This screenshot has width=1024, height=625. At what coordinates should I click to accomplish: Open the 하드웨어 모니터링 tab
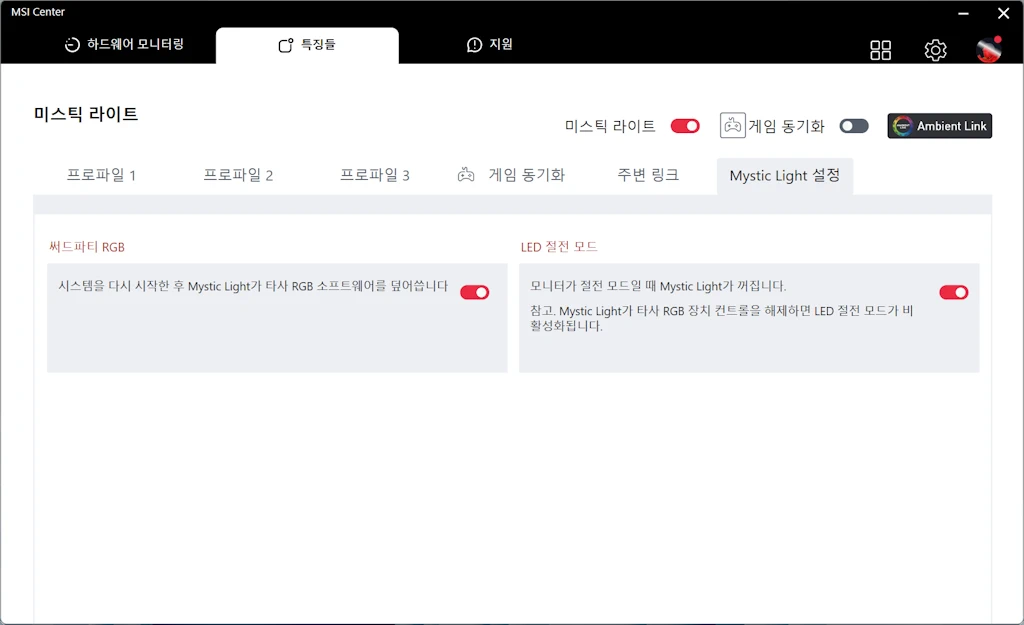pos(124,44)
